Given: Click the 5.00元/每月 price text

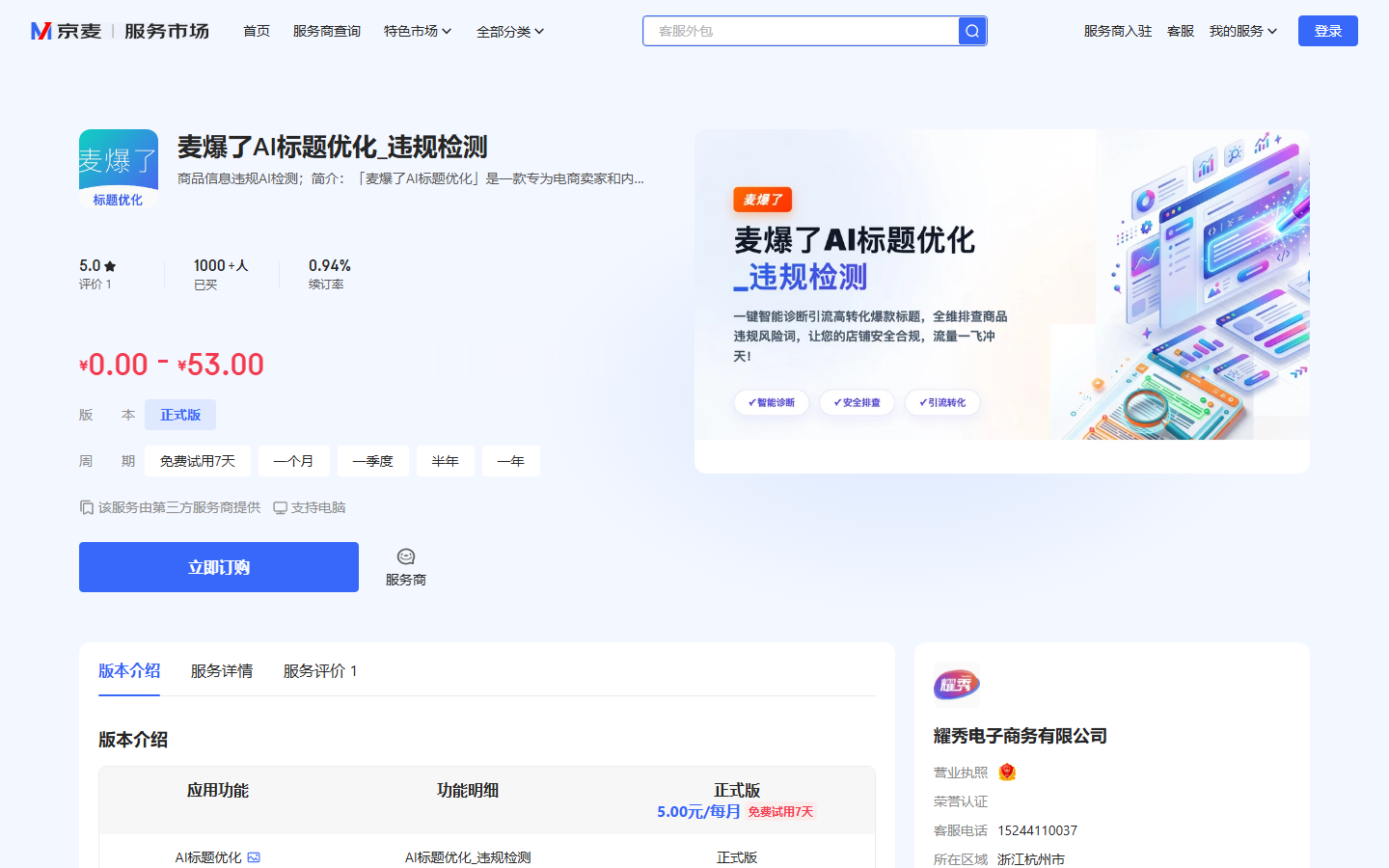Looking at the screenshot, I should 698,811.
